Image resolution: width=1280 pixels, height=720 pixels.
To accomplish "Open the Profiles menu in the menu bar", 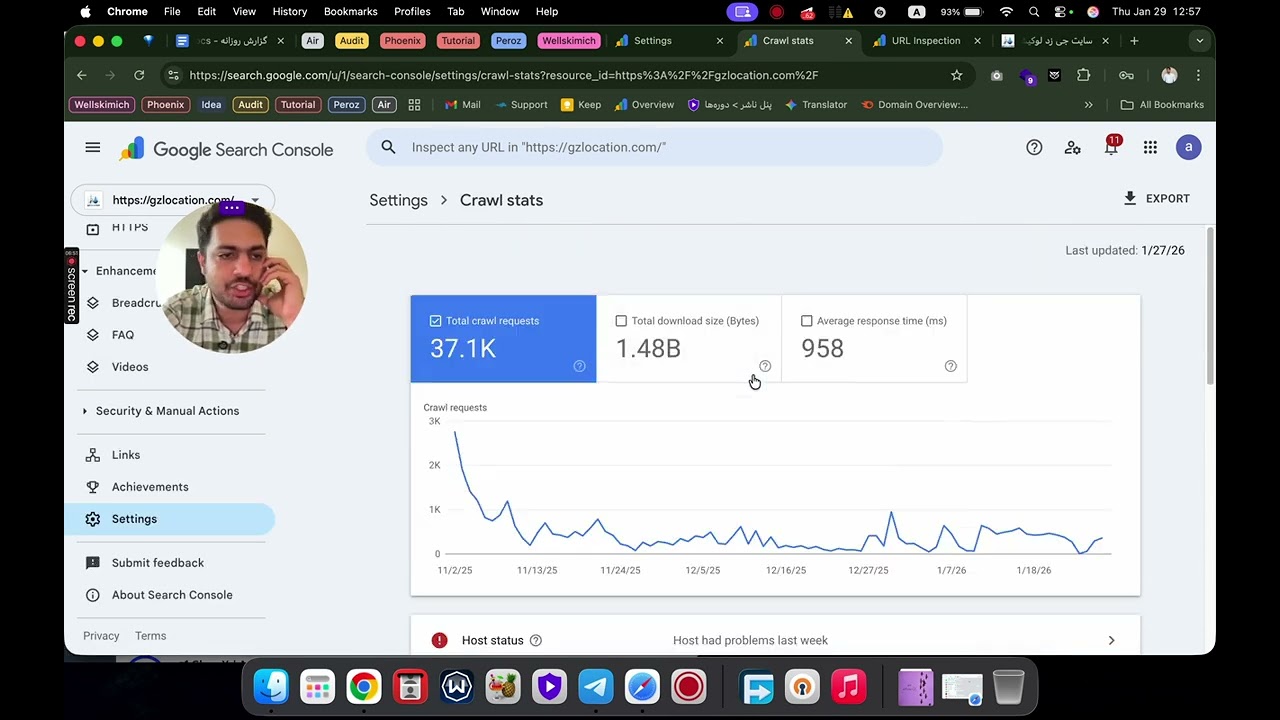I will 412,12.
